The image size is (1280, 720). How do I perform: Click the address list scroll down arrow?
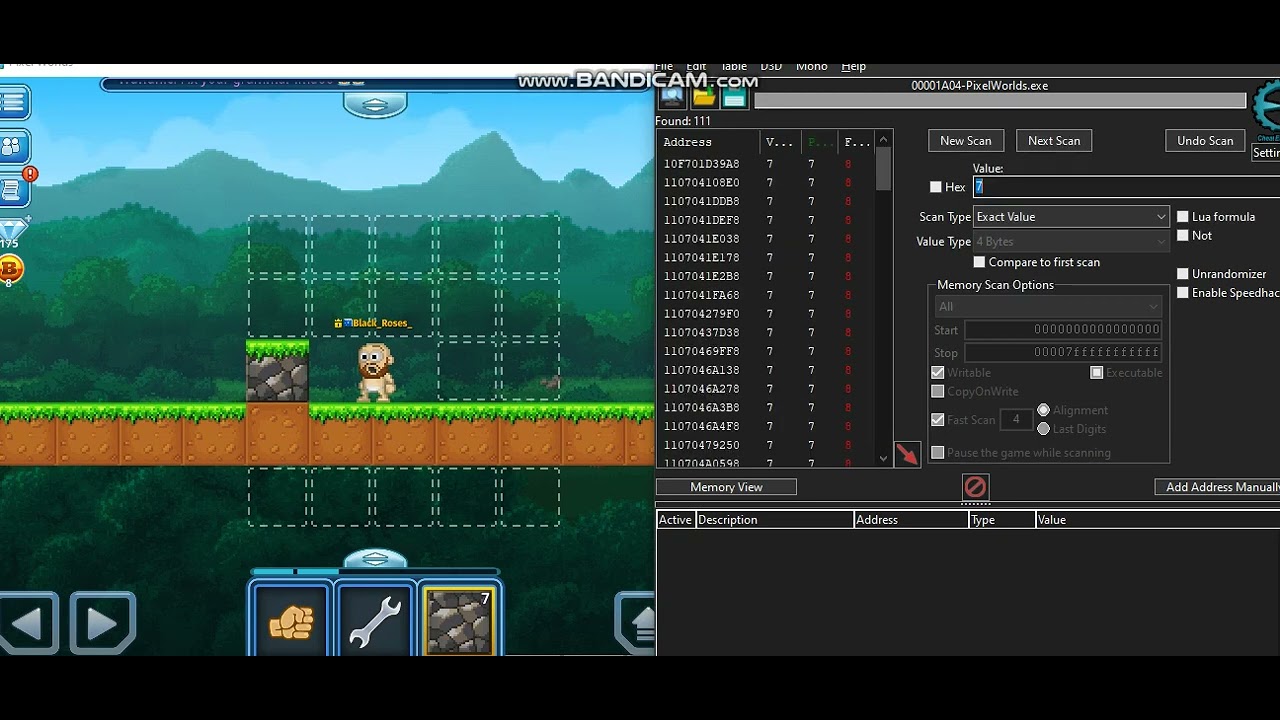883,459
